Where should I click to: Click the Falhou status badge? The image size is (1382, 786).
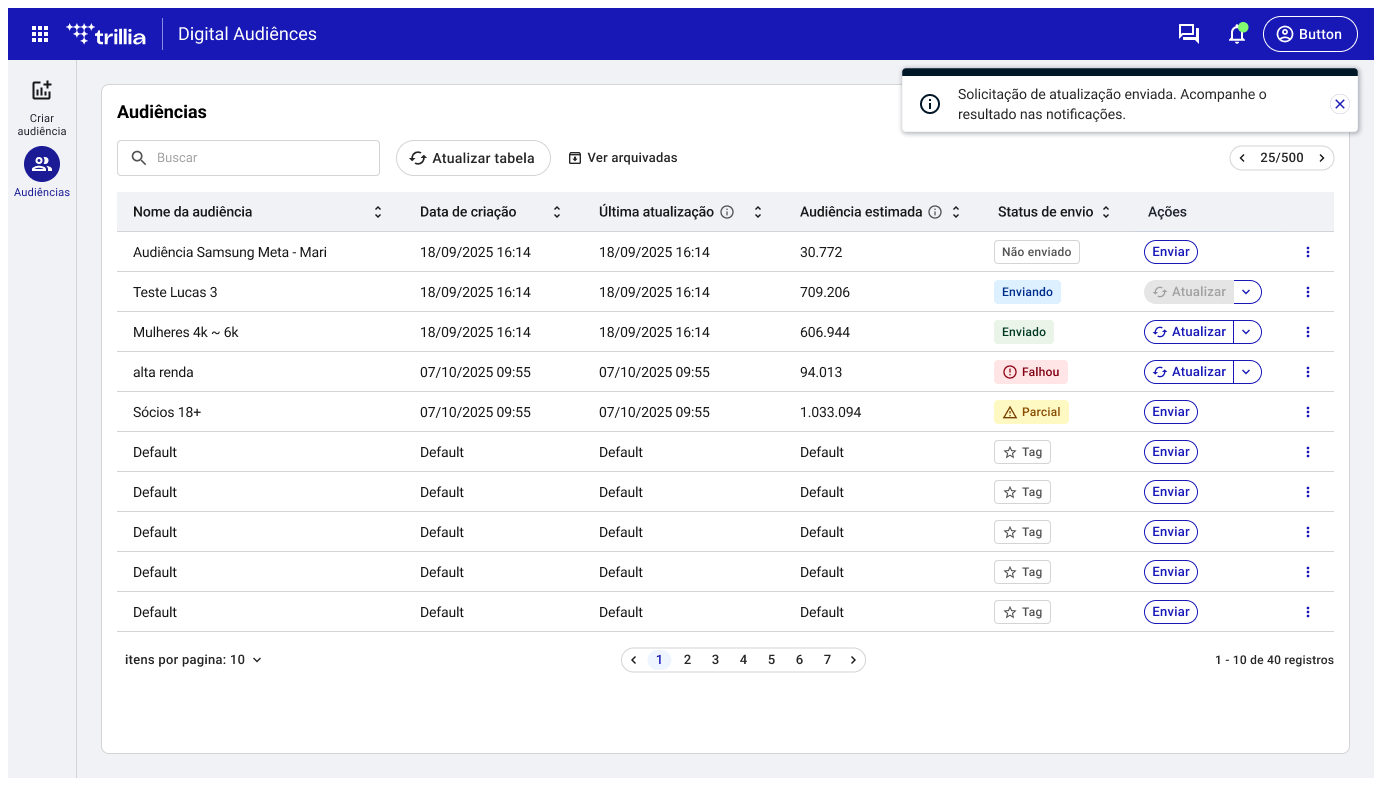1031,372
